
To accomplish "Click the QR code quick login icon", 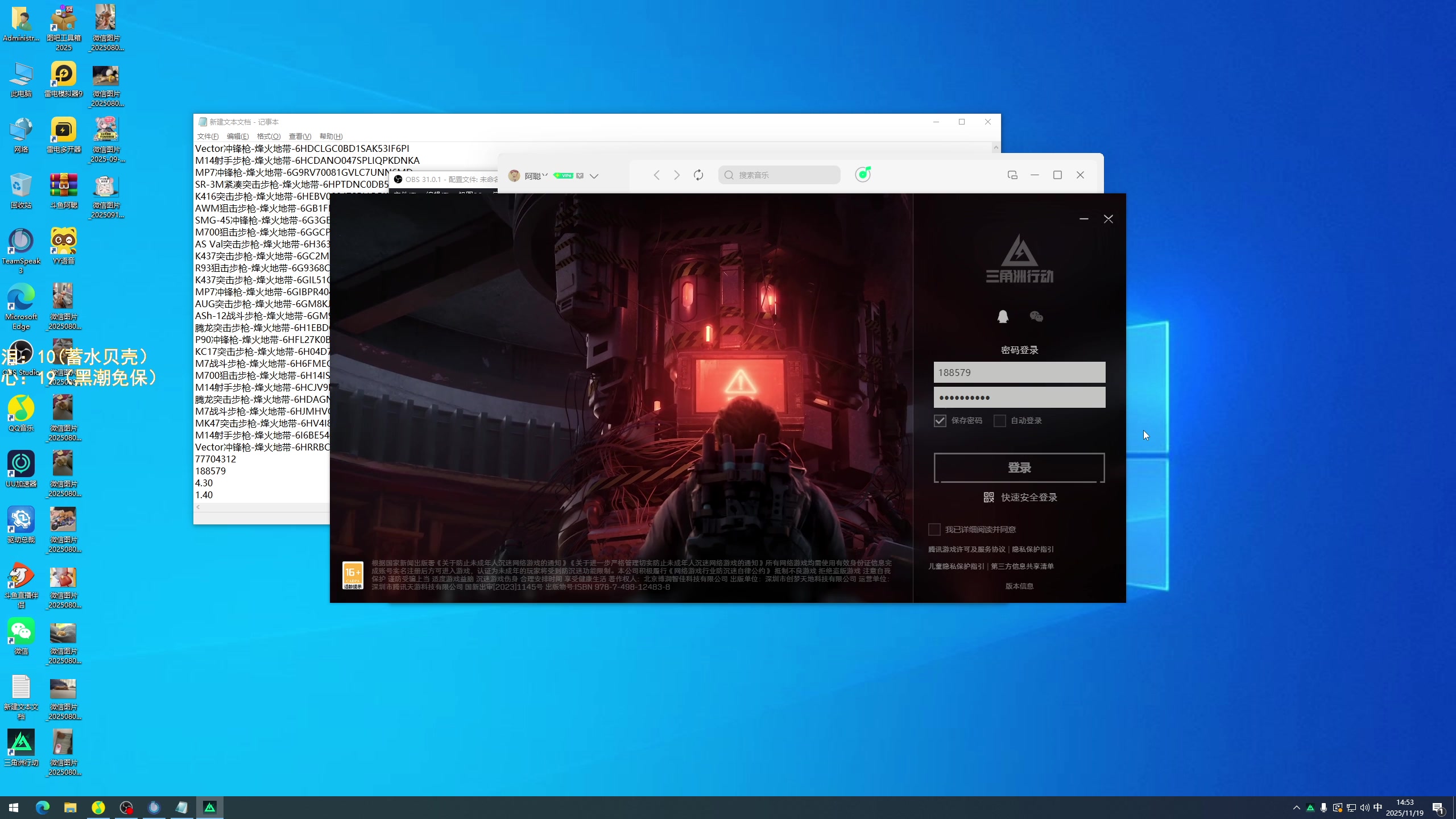I will pos(988,498).
